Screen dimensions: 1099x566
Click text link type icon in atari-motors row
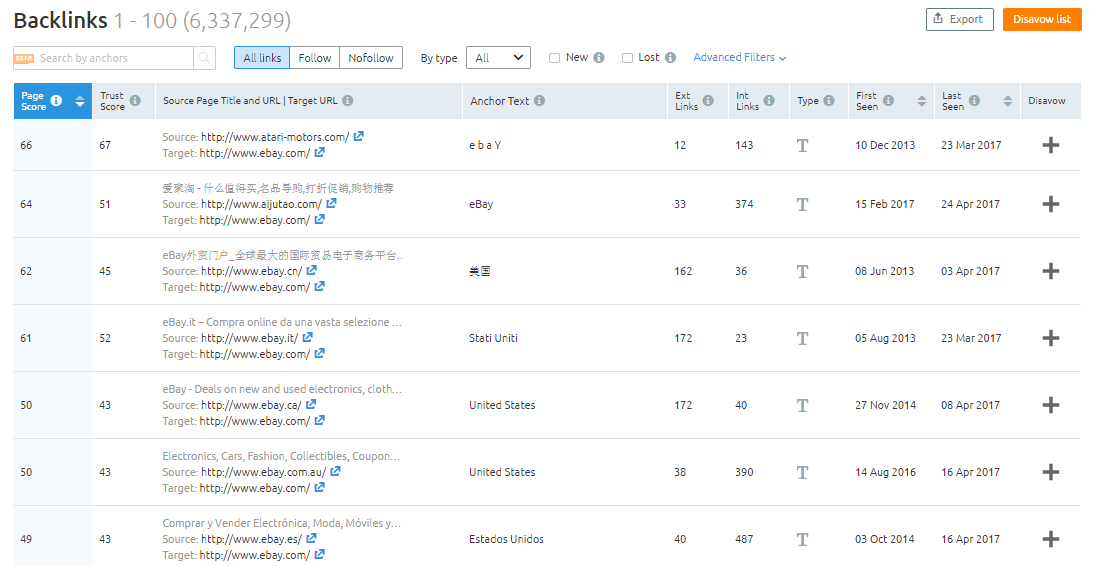(x=803, y=145)
